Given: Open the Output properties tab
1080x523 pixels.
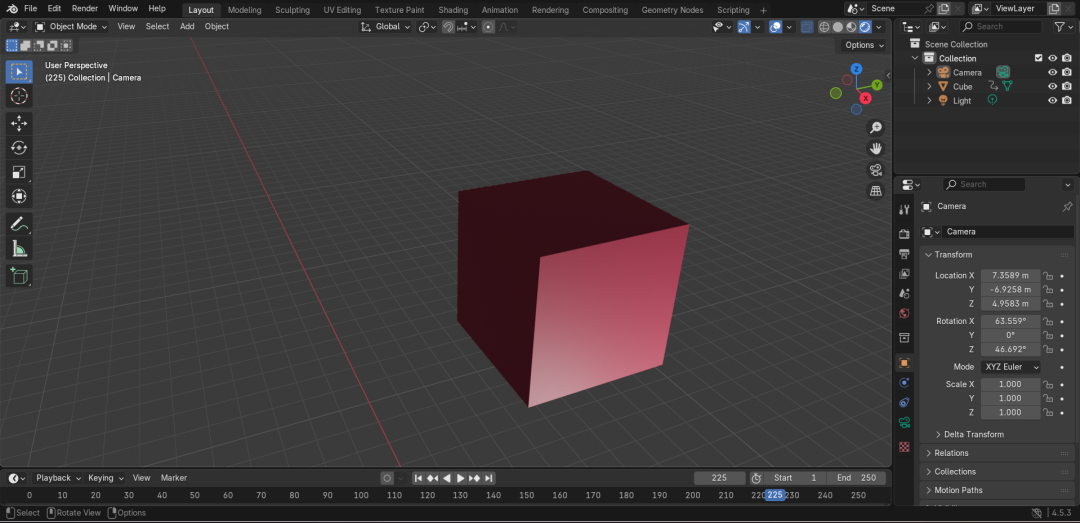Looking at the screenshot, I should point(904,254).
